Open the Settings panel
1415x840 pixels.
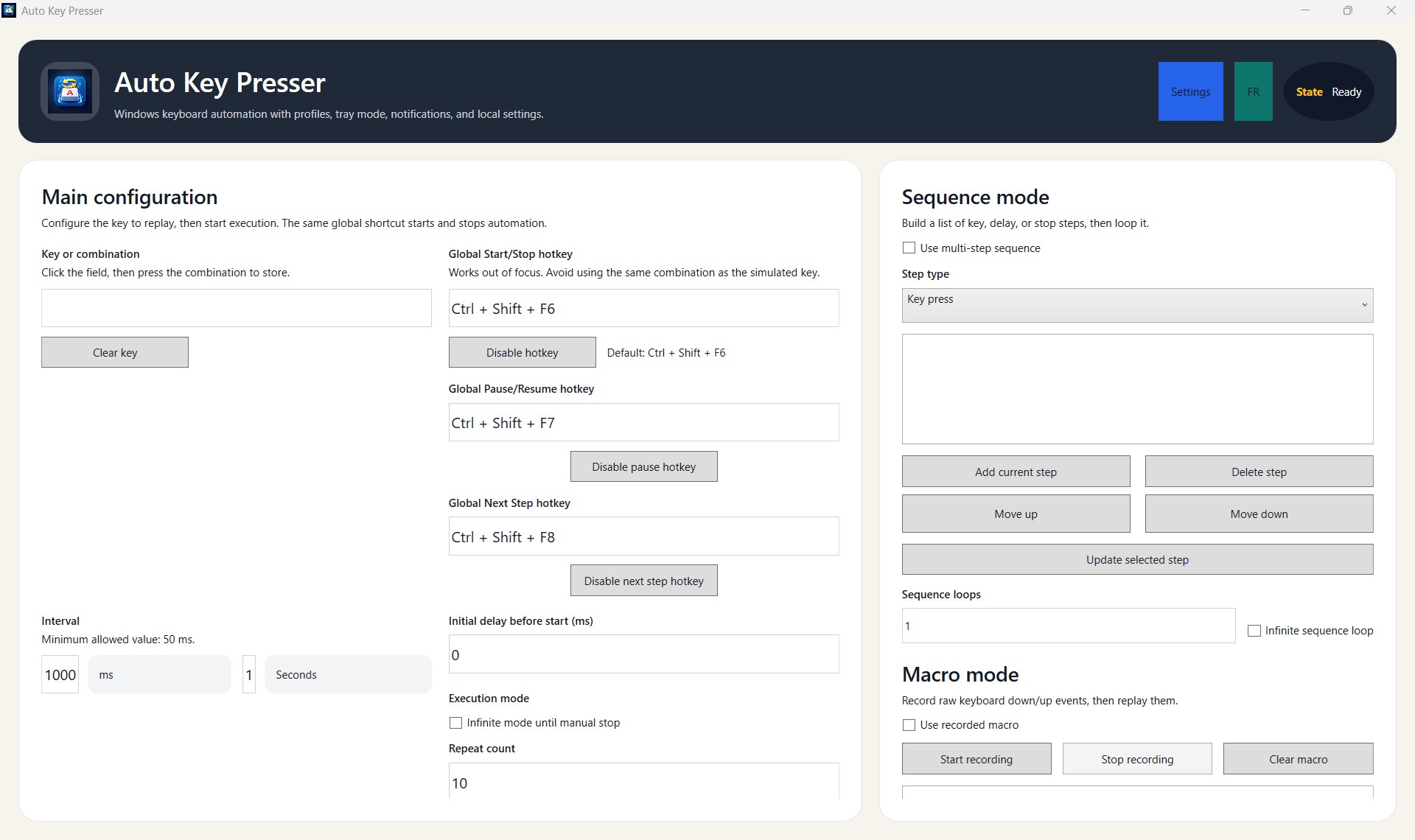1190,91
